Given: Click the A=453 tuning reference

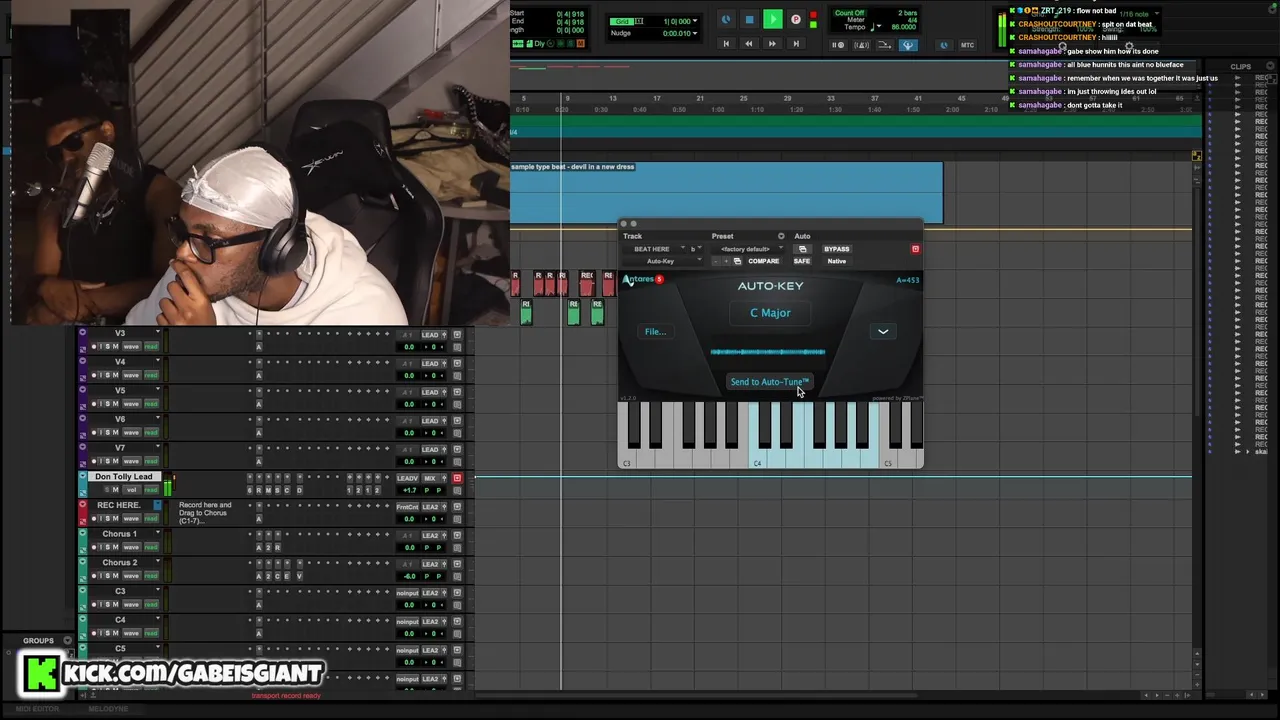Looking at the screenshot, I should (907, 280).
